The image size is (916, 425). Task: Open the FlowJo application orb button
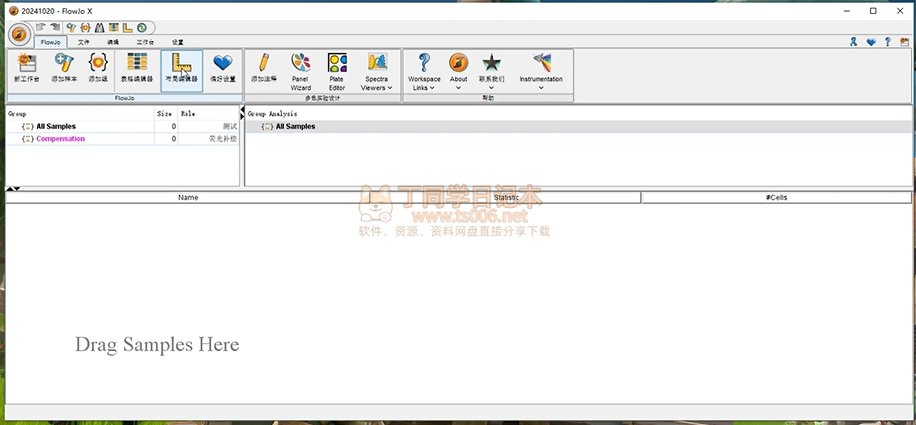pos(19,34)
